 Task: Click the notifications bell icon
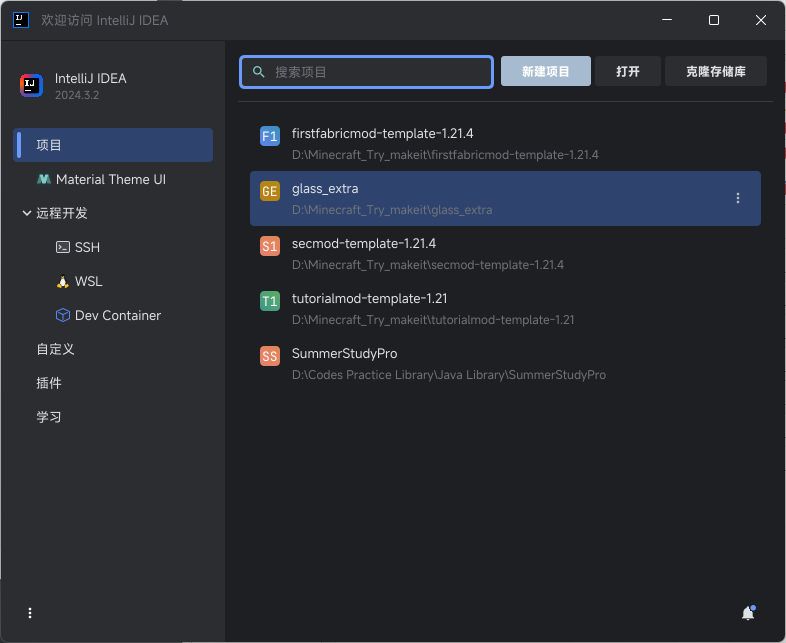tap(747, 613)
